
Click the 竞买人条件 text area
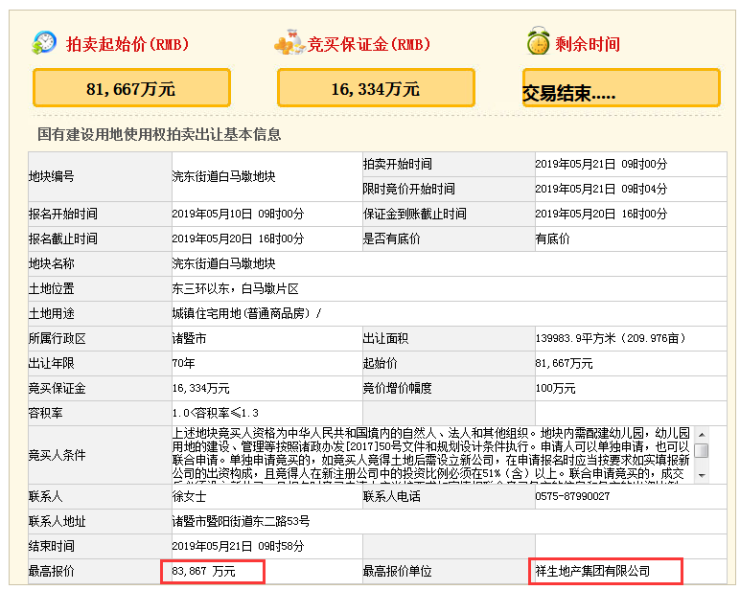[433, 455]
